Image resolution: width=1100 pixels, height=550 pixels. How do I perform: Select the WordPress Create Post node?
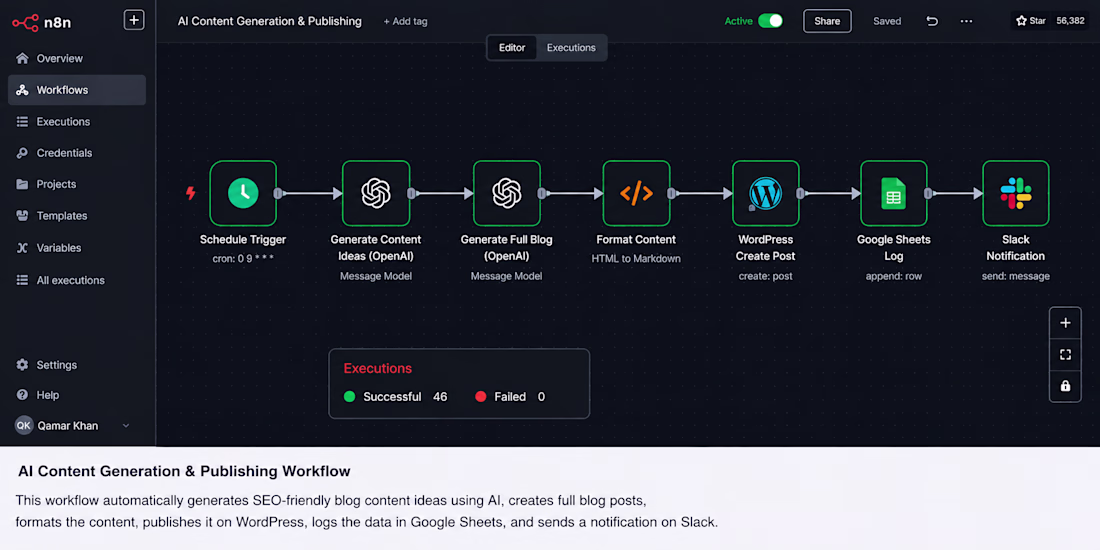[x=765, y=194]
